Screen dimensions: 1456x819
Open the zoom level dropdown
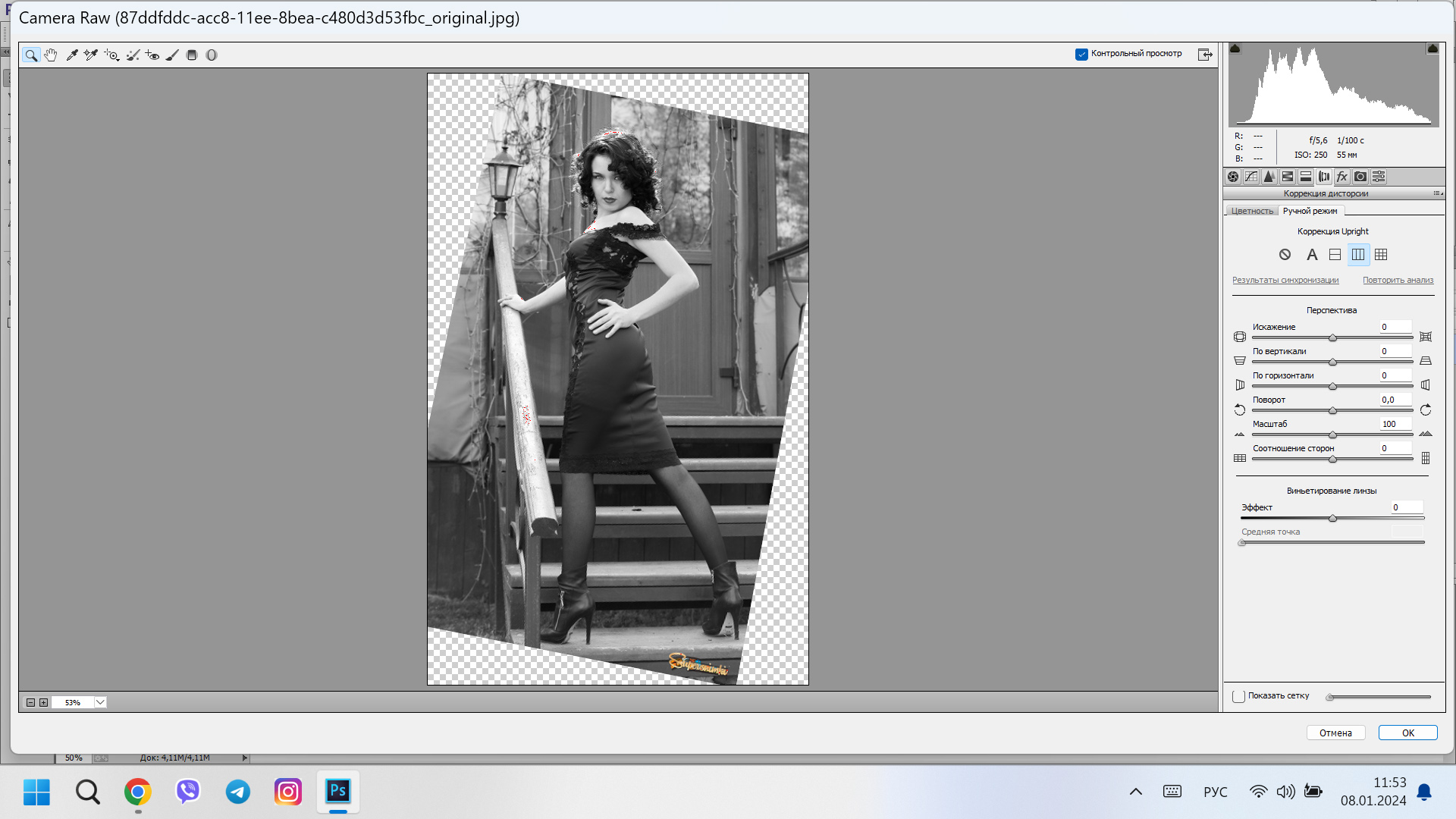(100, 702)
